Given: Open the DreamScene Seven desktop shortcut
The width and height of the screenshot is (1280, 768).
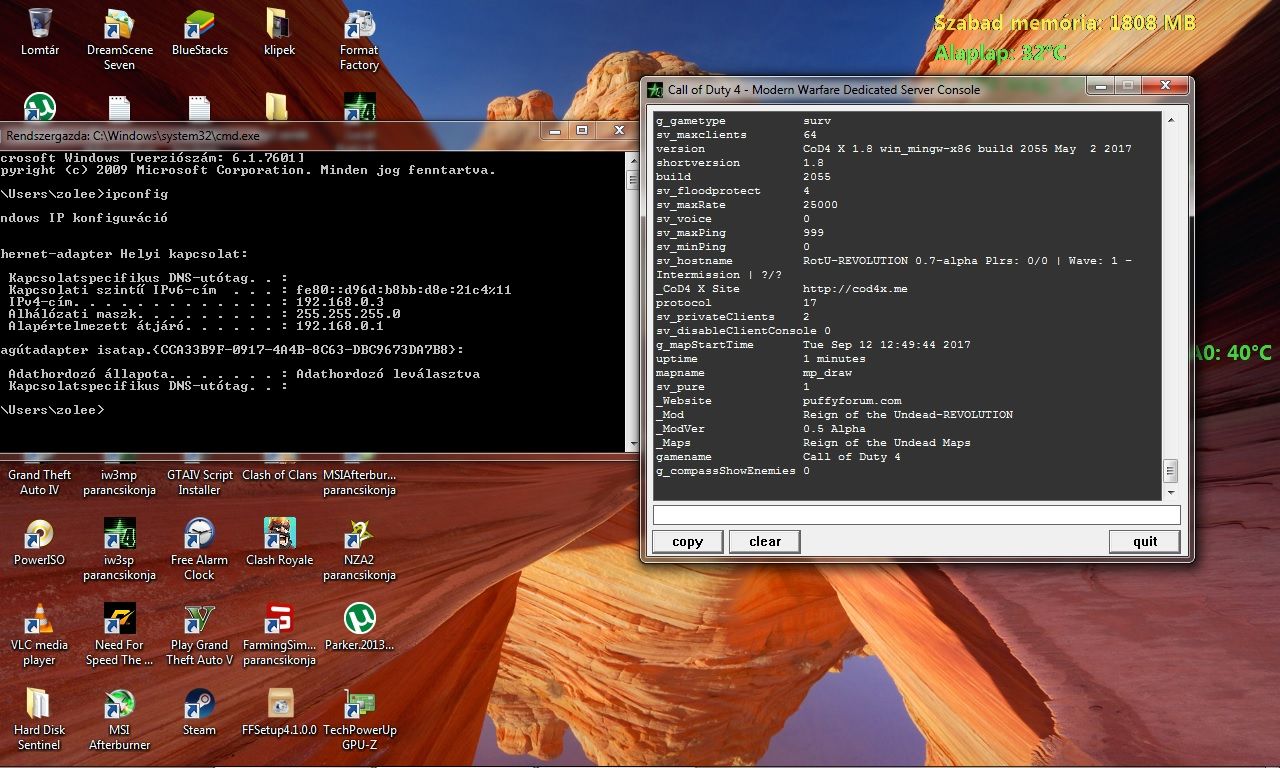Looking at the screenshot, I should click(x=119, y=39).
